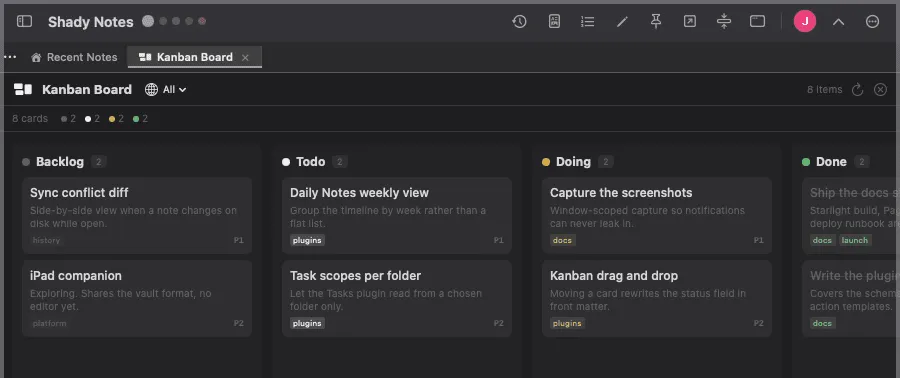
Task: Click Todo column count badge
Action: click(340, 162)
